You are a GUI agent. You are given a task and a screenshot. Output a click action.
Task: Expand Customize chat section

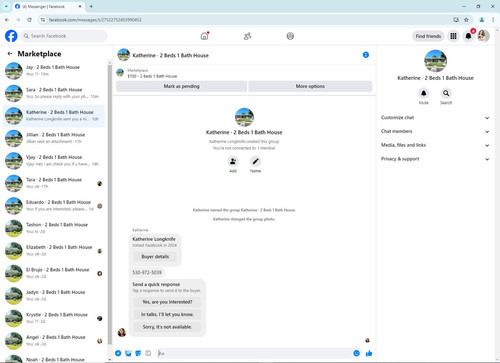(435, 118)
